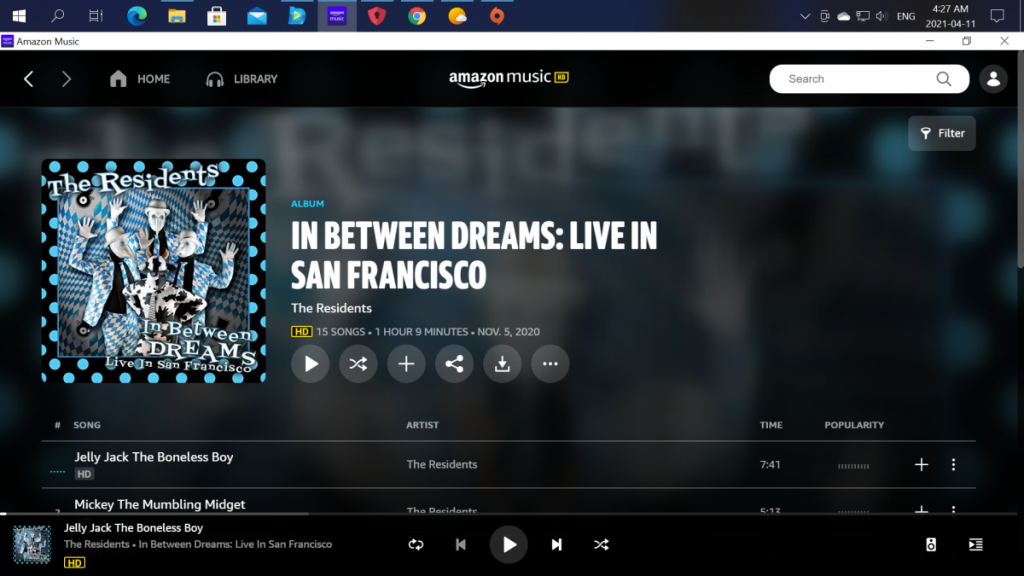The image size is (1024, 576).
Task: Open the speaker device selector
Action: click(x=931, y=545)
